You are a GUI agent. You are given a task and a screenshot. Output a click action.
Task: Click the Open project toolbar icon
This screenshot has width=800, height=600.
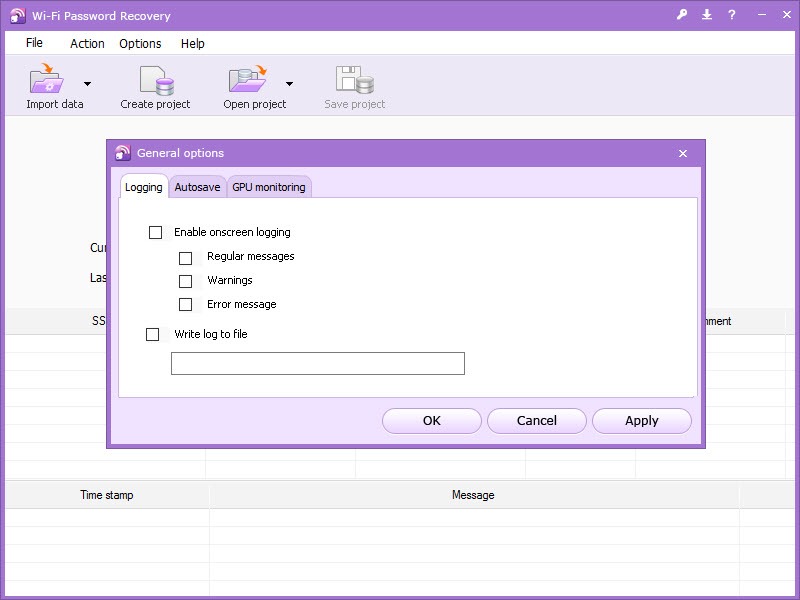248,79
